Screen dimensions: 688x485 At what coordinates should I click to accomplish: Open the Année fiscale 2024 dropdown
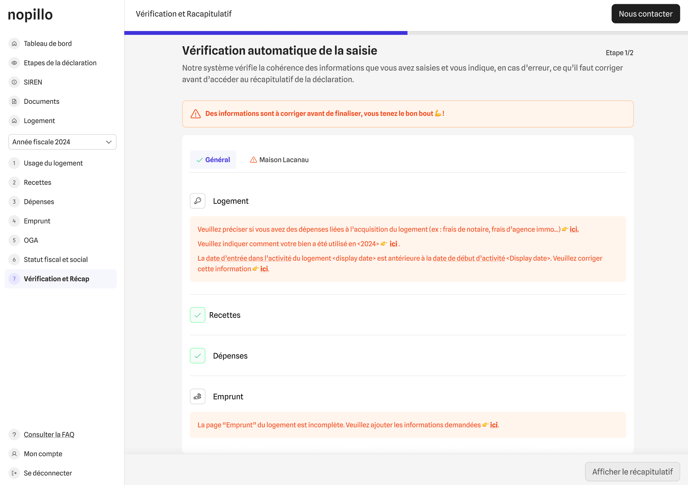coord(62,142)
